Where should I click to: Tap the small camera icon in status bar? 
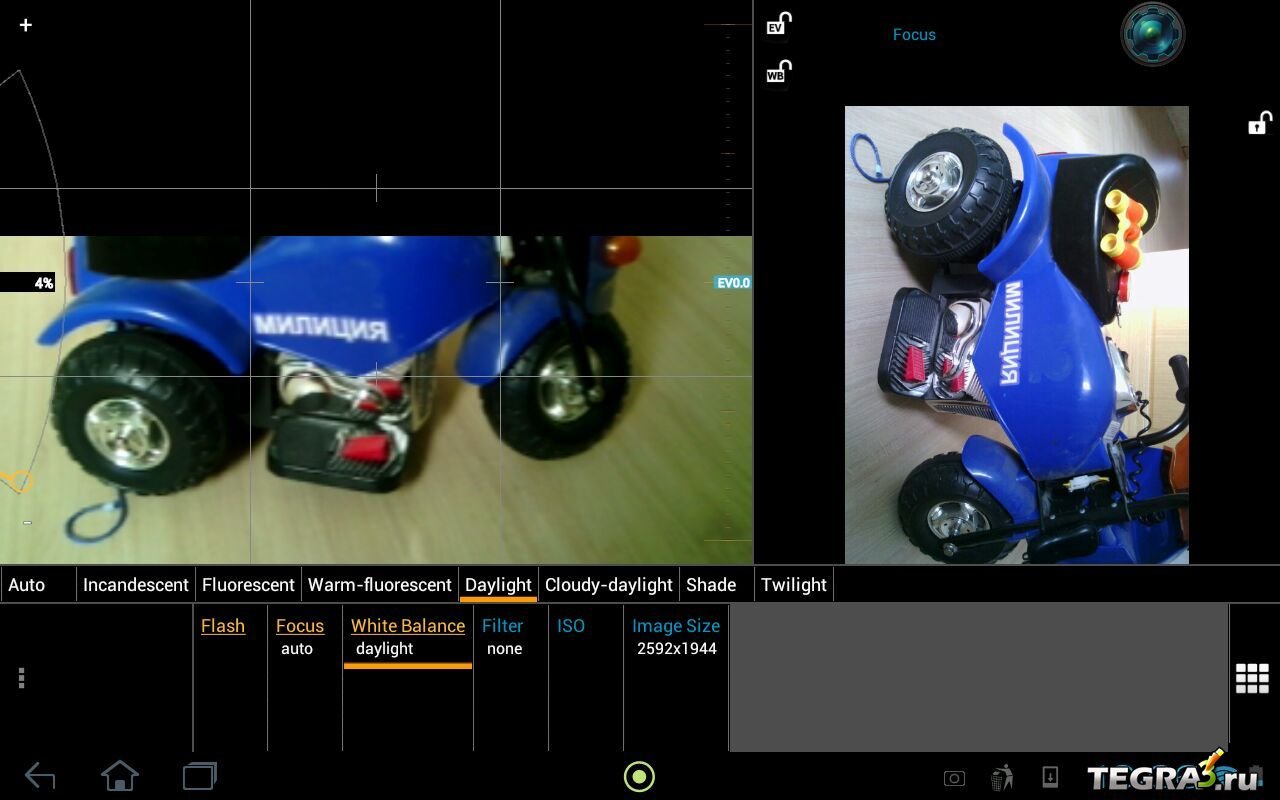(x=954, y=778)
